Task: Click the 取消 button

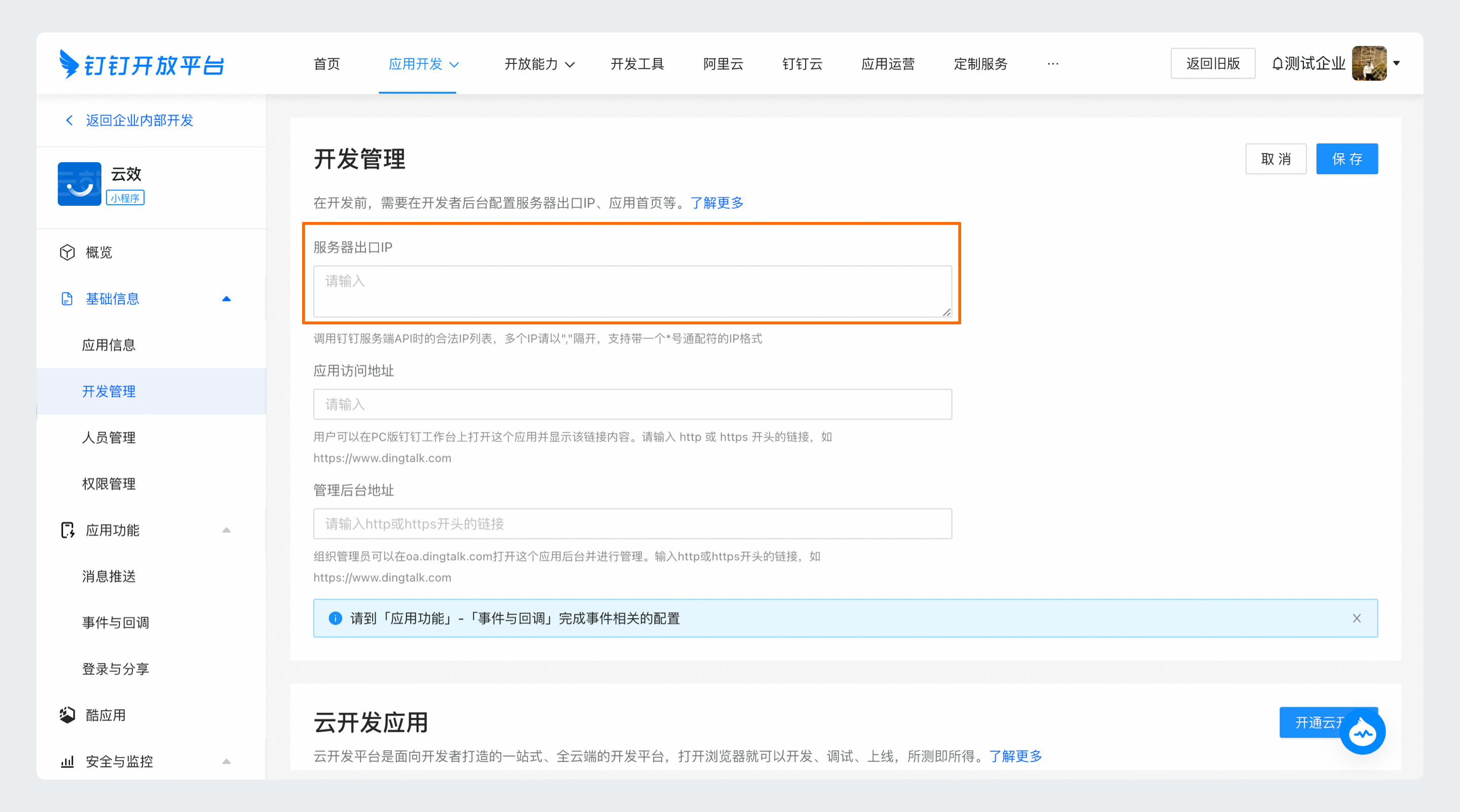Action: coord(1276,159)
